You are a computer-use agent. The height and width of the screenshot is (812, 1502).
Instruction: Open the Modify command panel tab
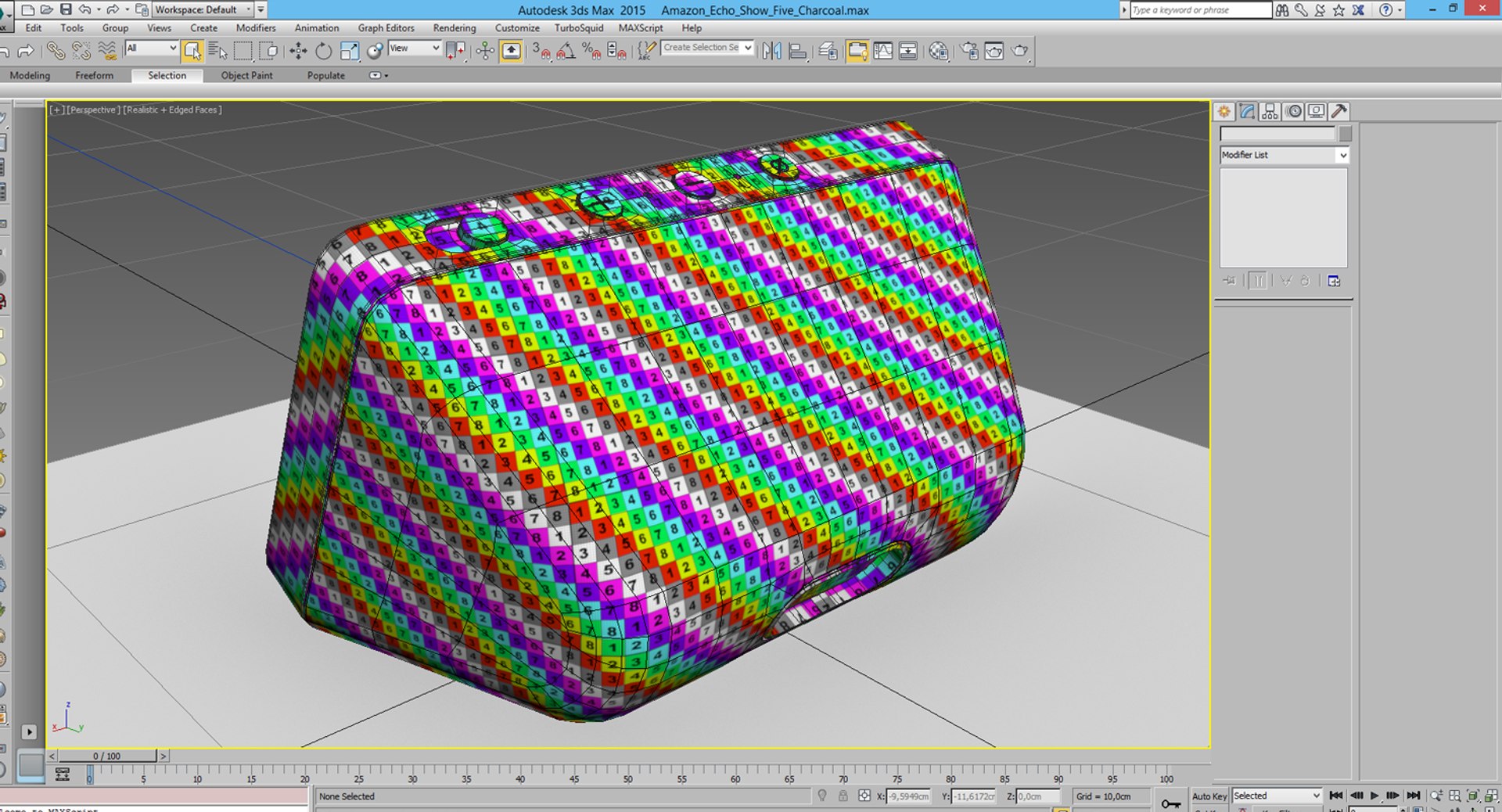pos(1247,111)
